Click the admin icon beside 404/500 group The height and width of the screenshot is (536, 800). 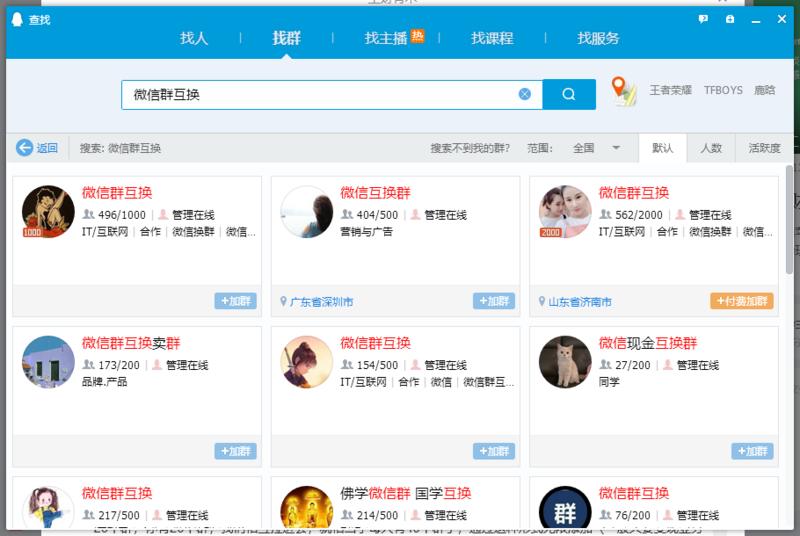416,214
